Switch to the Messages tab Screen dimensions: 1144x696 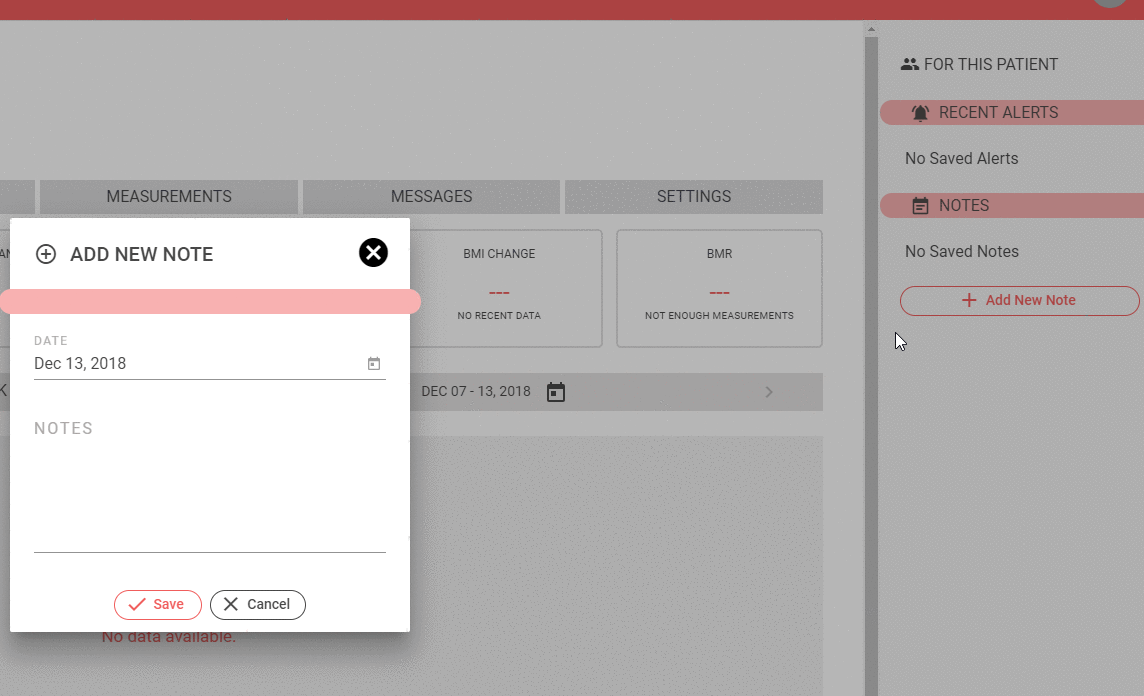tap(431, 196)
